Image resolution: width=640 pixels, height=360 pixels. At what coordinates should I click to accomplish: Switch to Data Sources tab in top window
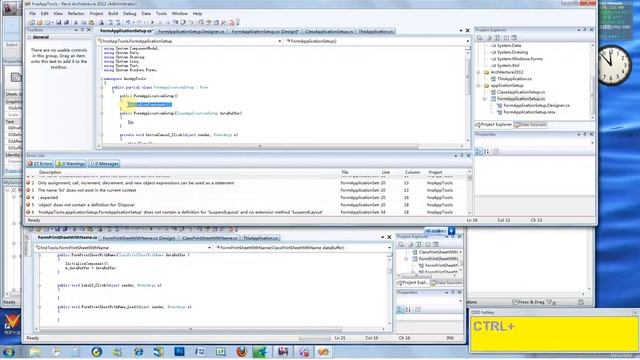point(530,124)
